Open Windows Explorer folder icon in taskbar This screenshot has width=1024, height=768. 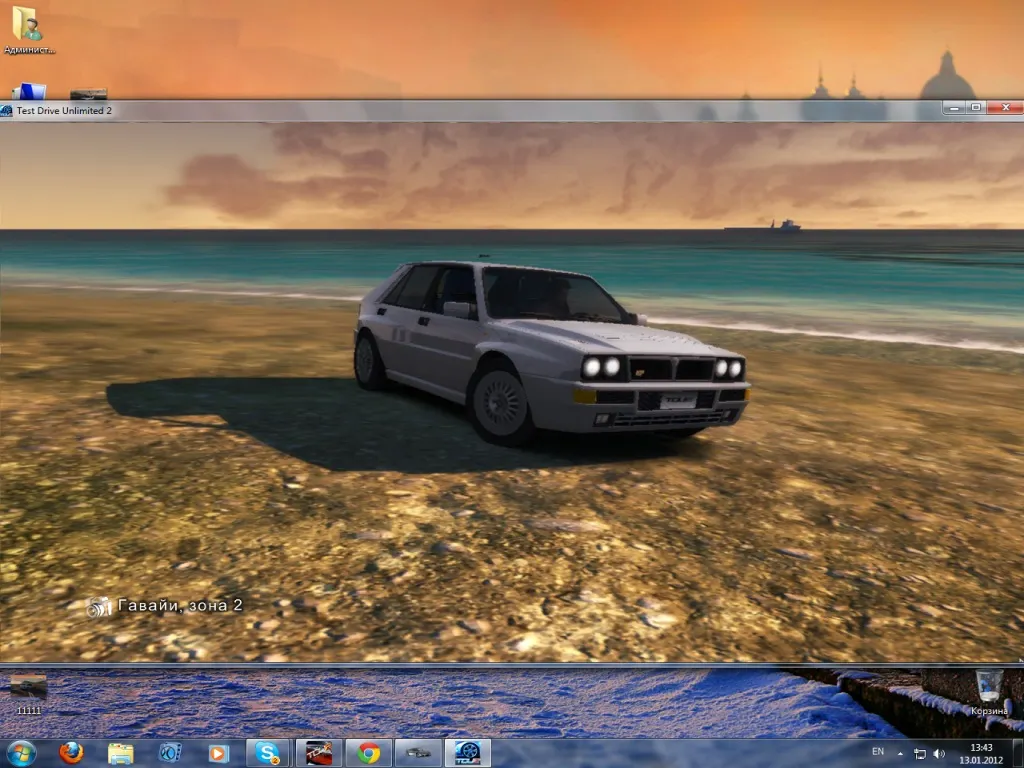(x=120, y=754)
